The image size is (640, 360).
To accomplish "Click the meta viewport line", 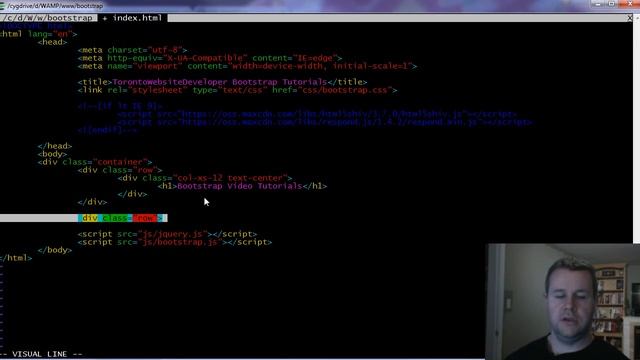I will coord(247,66).
